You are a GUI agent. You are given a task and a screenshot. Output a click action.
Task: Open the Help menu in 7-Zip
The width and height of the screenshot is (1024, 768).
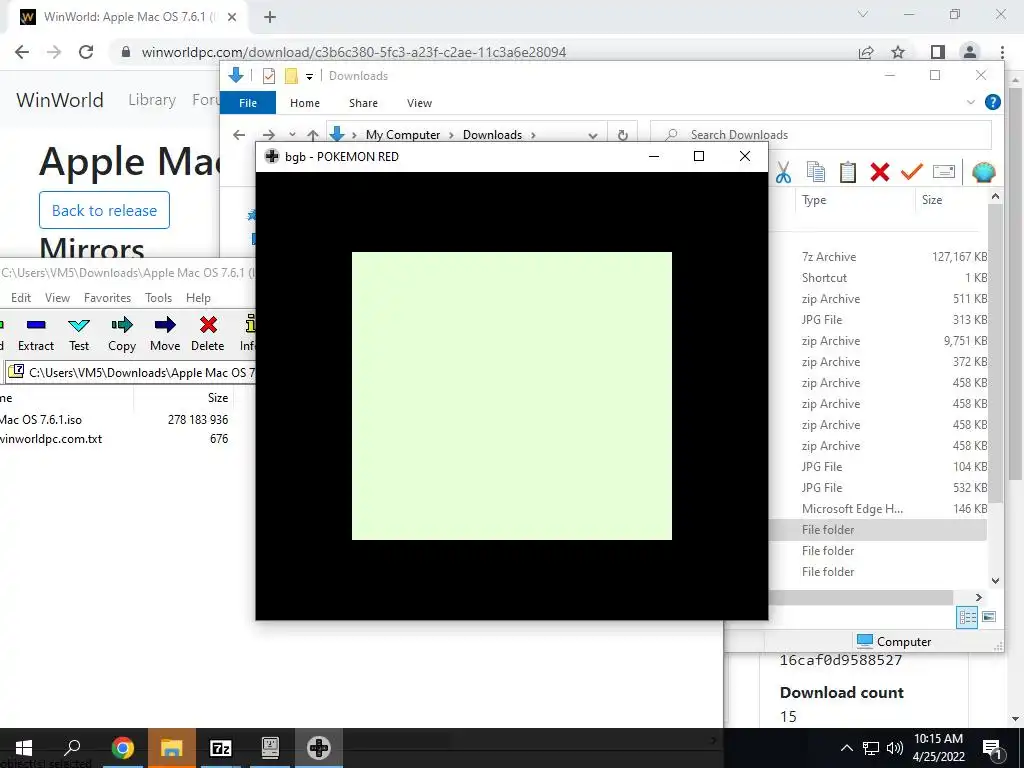click(198, 297)
